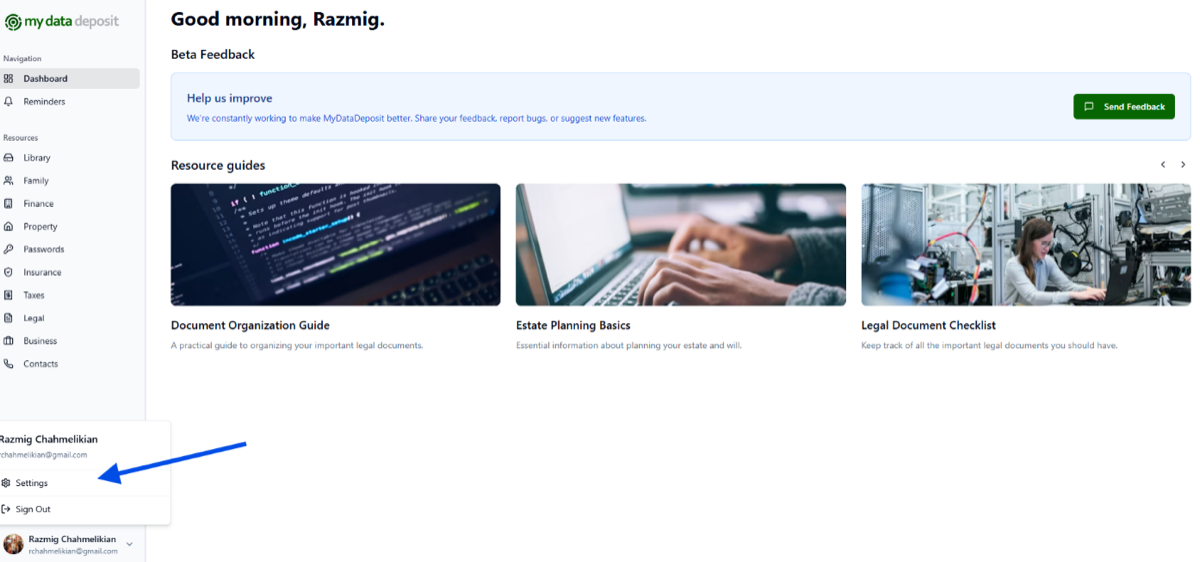Image resolution: width=1200 pixels, height=562 pixels.
Task: Click 'A practical guide to organizing' description
Action: tap(297, 346)
